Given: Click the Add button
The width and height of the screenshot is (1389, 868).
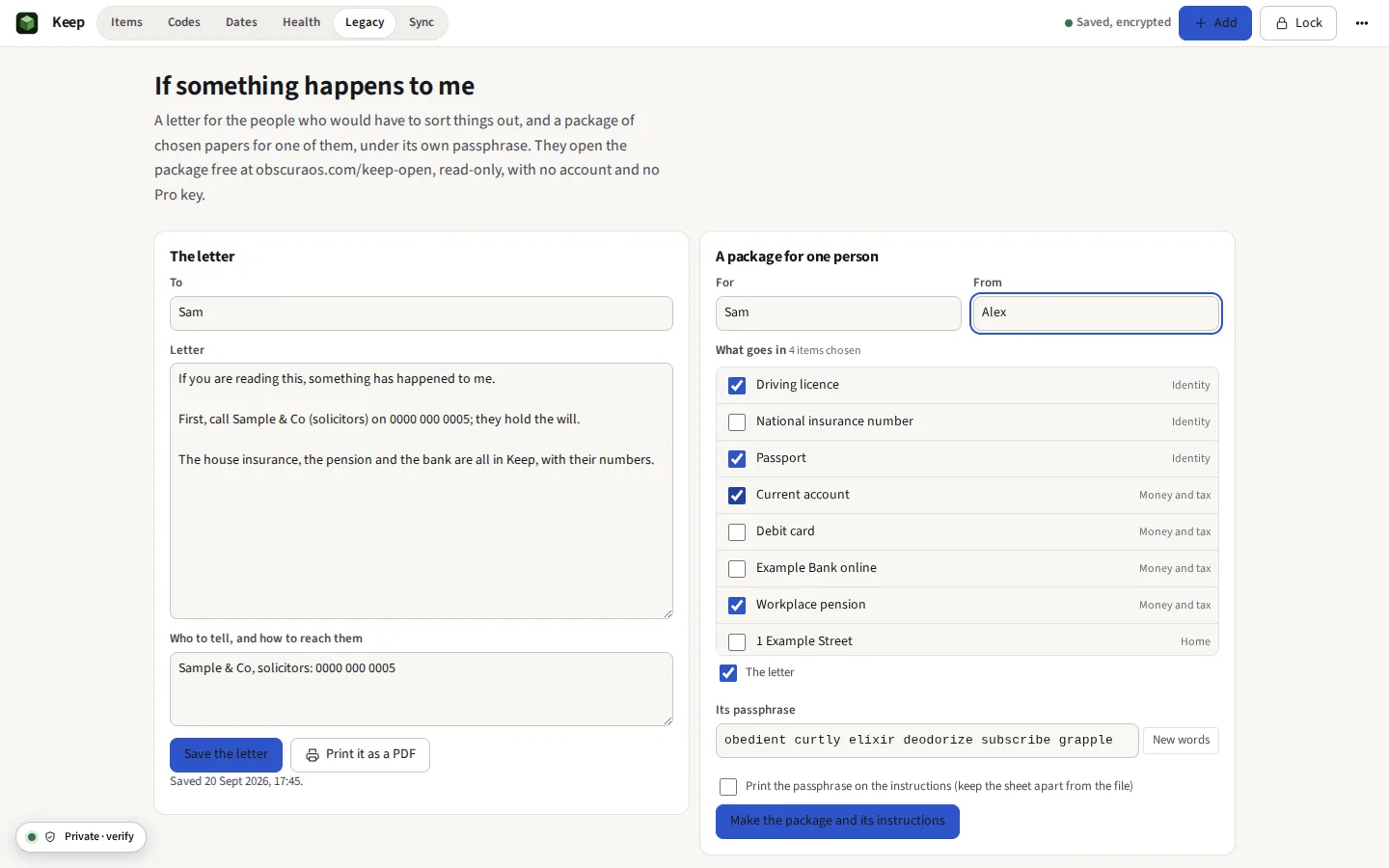Looking at the screenshot, I should pos(1215,23).
